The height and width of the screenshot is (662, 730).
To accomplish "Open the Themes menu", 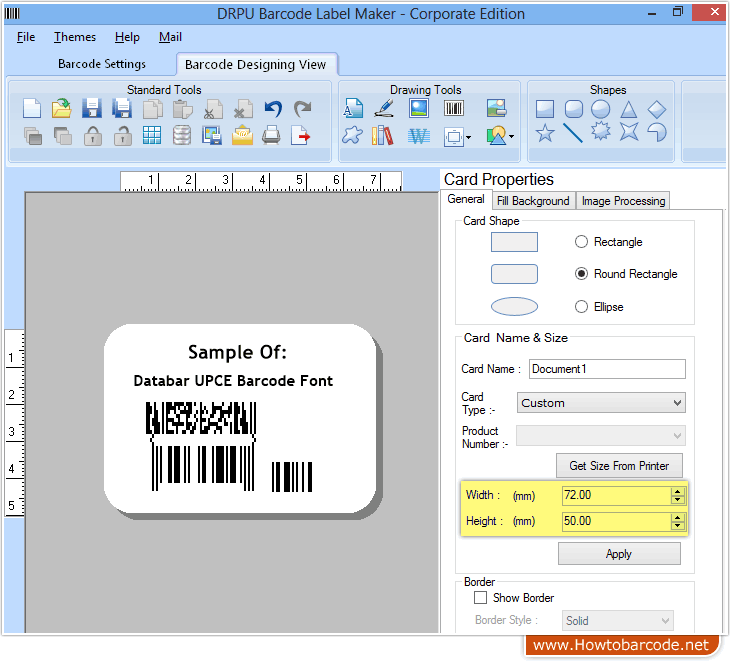I will [74, 37].
